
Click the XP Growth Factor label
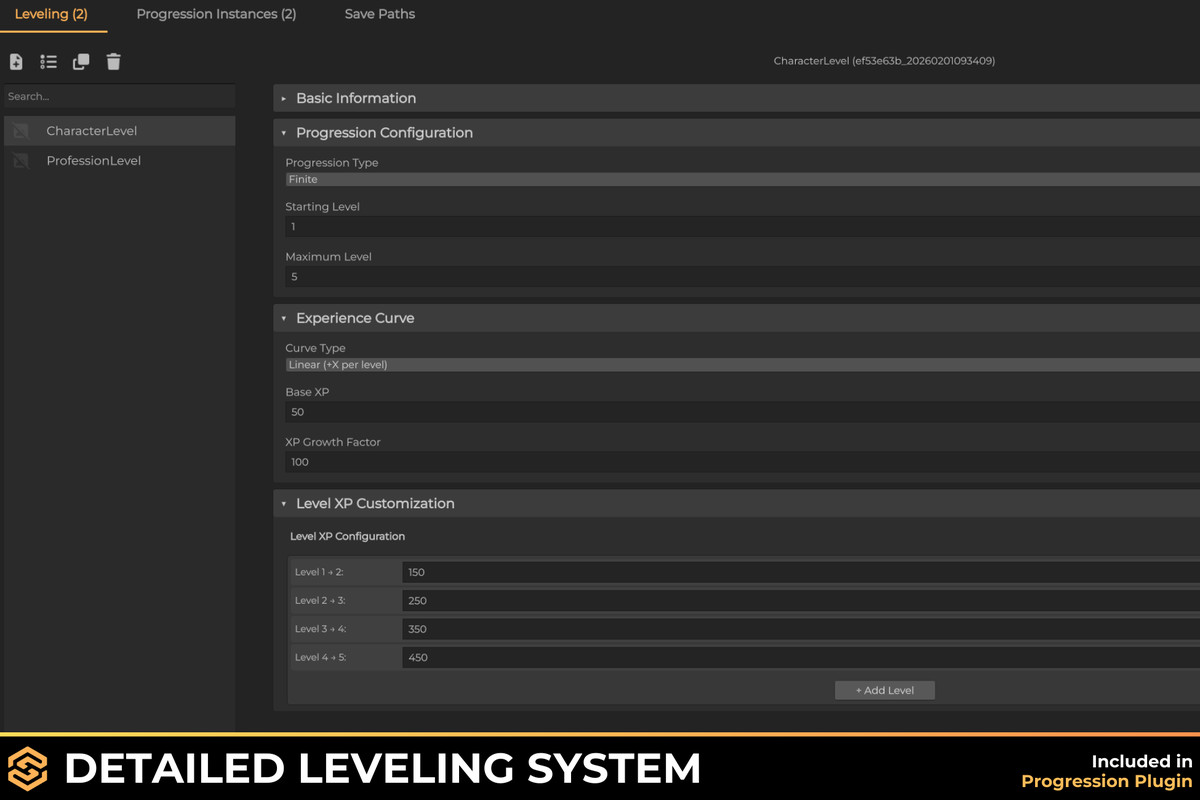pyautogui.click(x=333, y=442)
